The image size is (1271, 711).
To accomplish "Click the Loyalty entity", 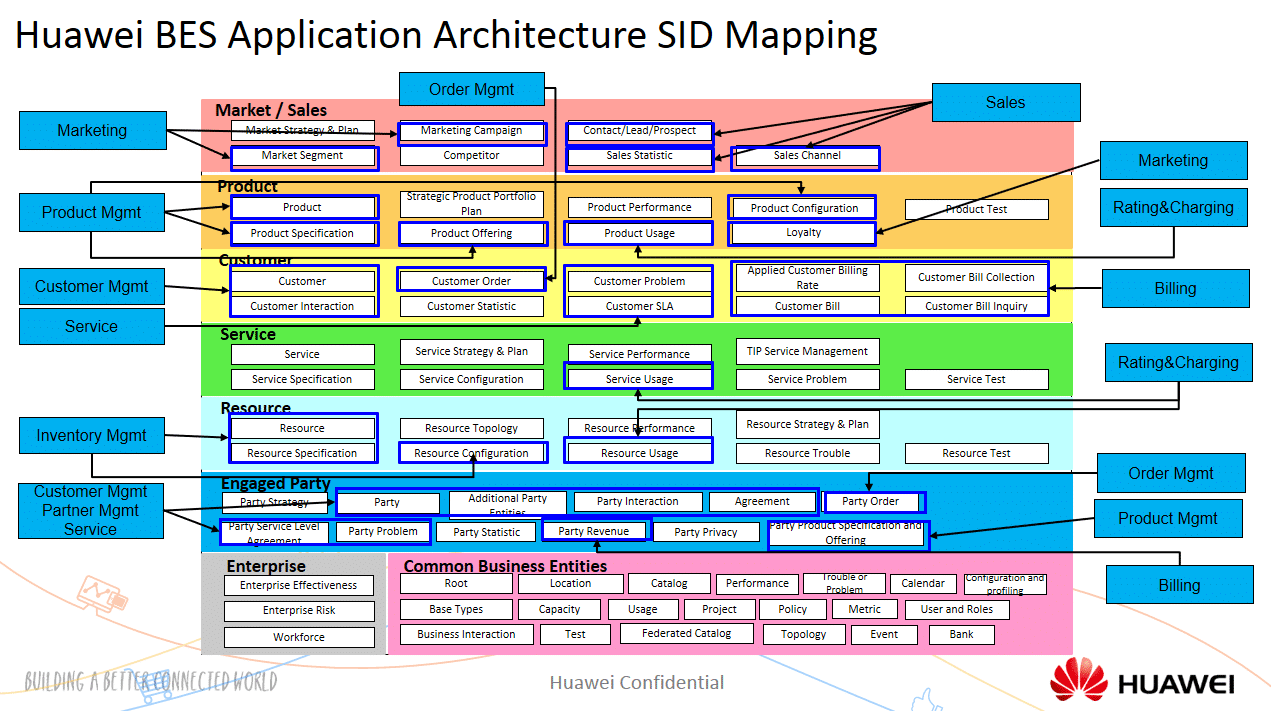I will pos(804,233).
